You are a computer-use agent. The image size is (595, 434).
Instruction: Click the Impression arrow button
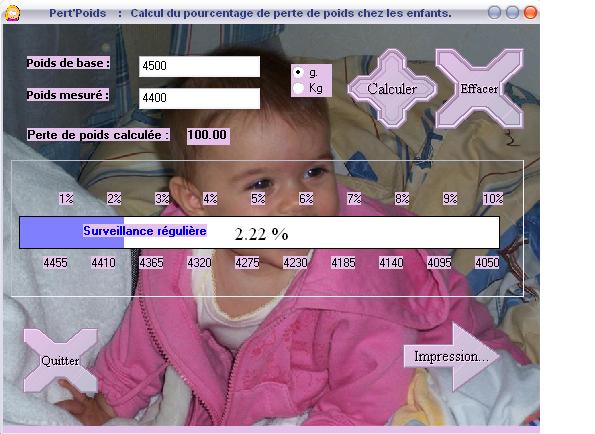[452, 356]
